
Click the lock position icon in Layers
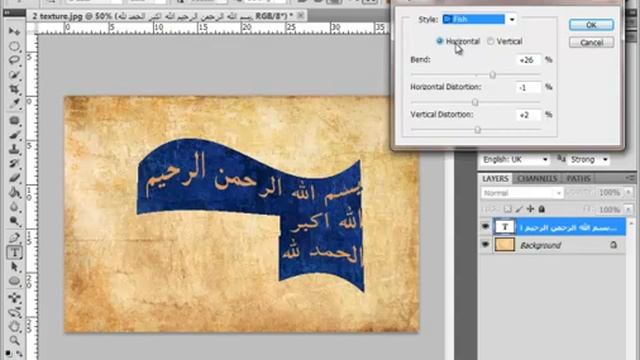click(x=530, y=209)
